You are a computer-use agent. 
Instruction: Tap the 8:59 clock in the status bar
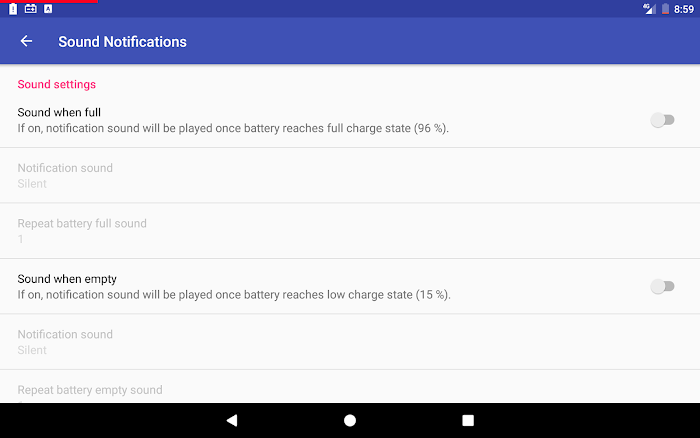(683, 9)
